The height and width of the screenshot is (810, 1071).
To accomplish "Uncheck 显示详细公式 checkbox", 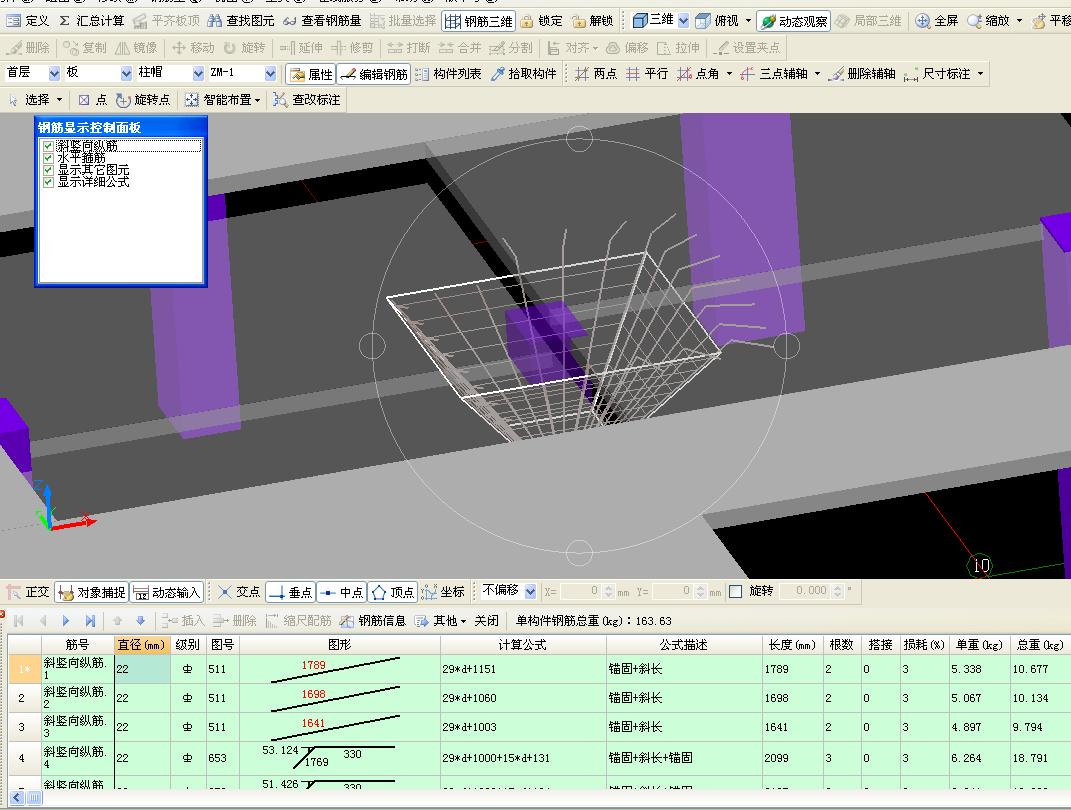I will [48, 182].
